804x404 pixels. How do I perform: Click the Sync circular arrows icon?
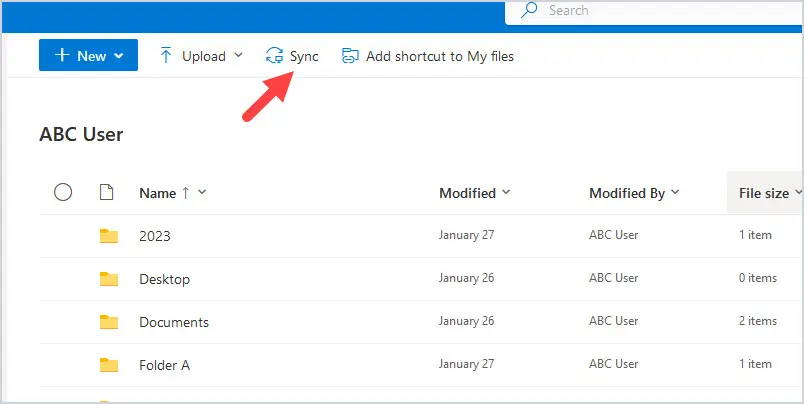[x=274, y=56]
